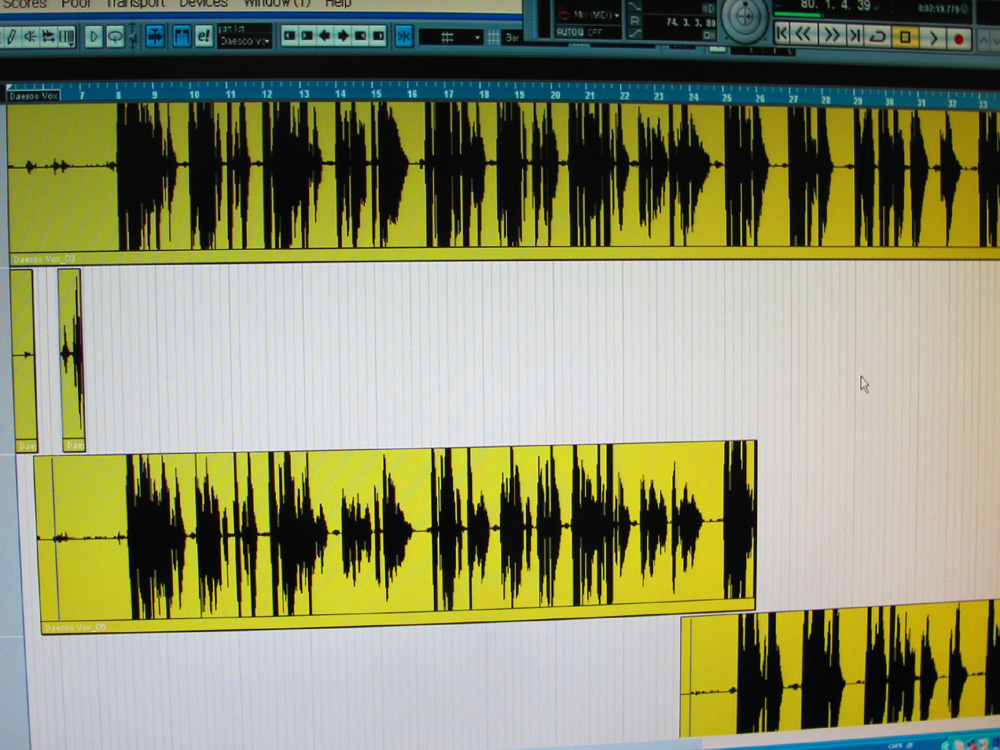Click Go to Previous Marker transport button
The width and height of the screenshot is (1000, 750).
[783, 34]
